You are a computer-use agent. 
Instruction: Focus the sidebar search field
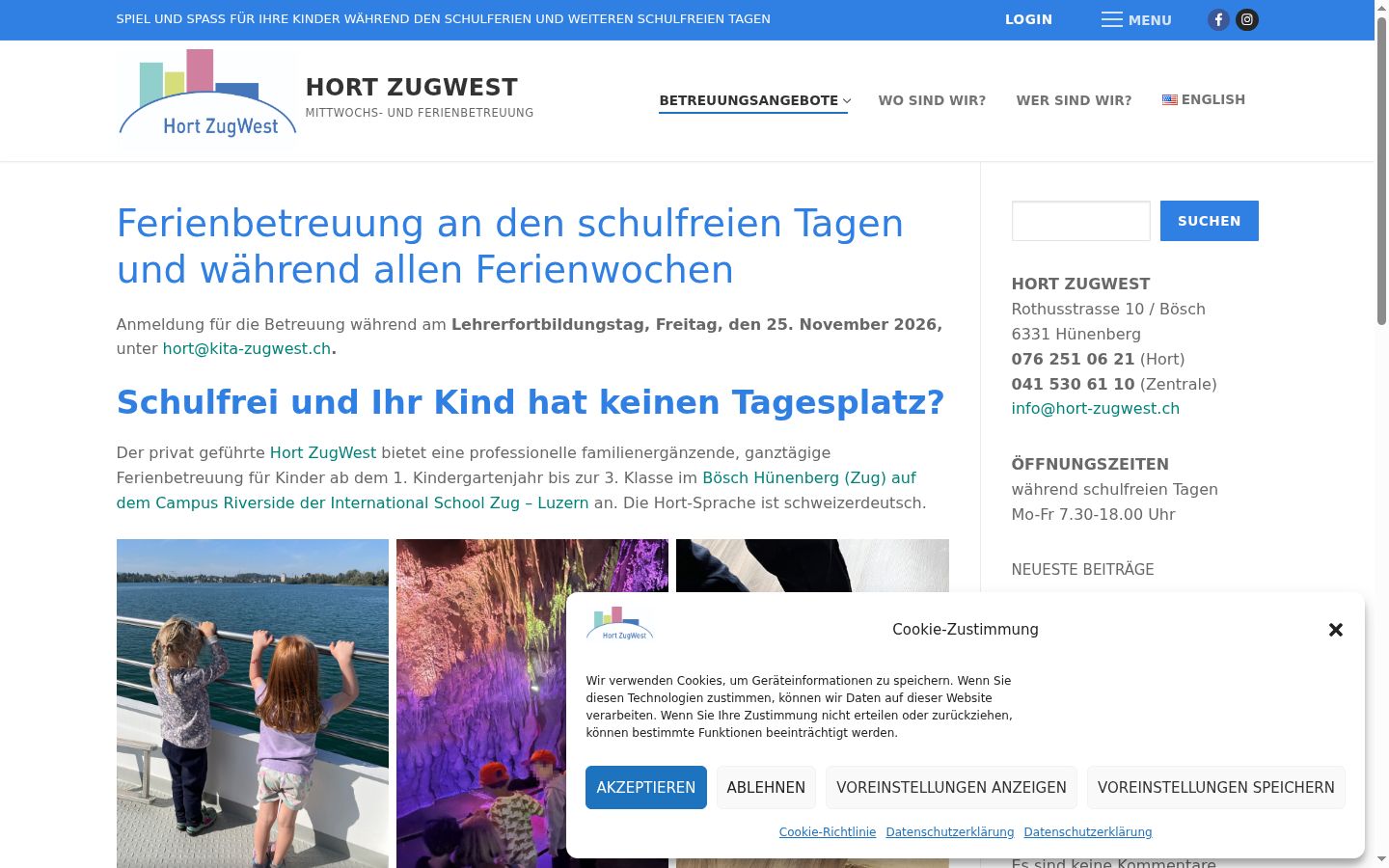click(x=1081, y=221)
